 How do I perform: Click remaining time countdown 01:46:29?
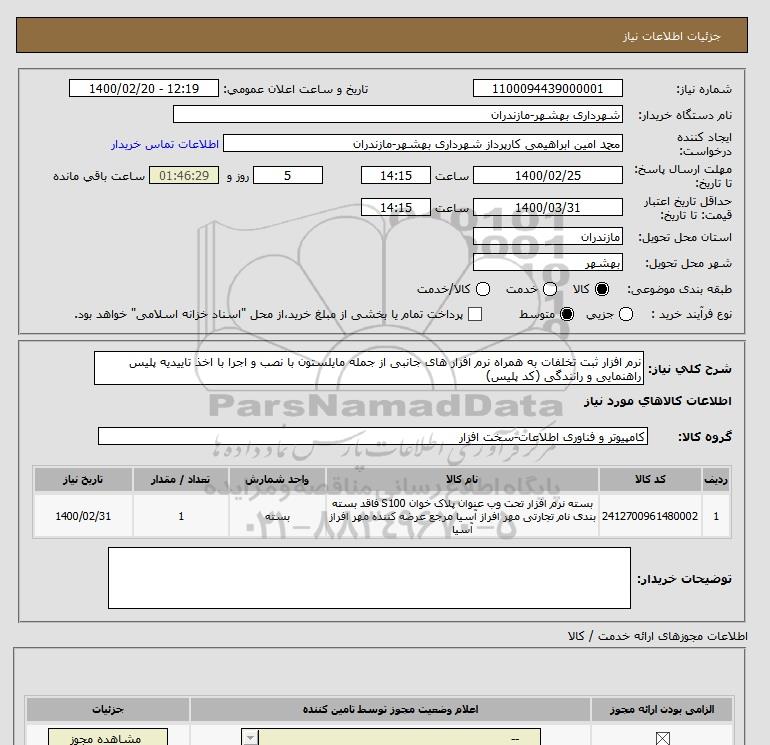point(184,175)
